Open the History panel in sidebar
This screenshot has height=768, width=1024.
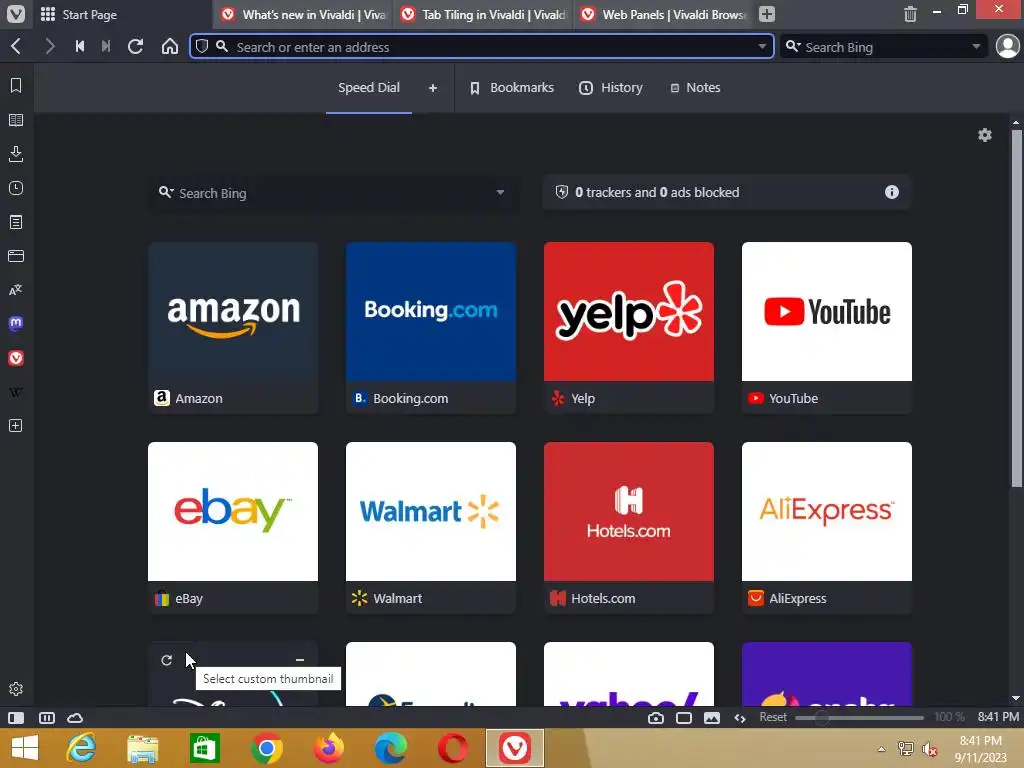click(16, 188)
